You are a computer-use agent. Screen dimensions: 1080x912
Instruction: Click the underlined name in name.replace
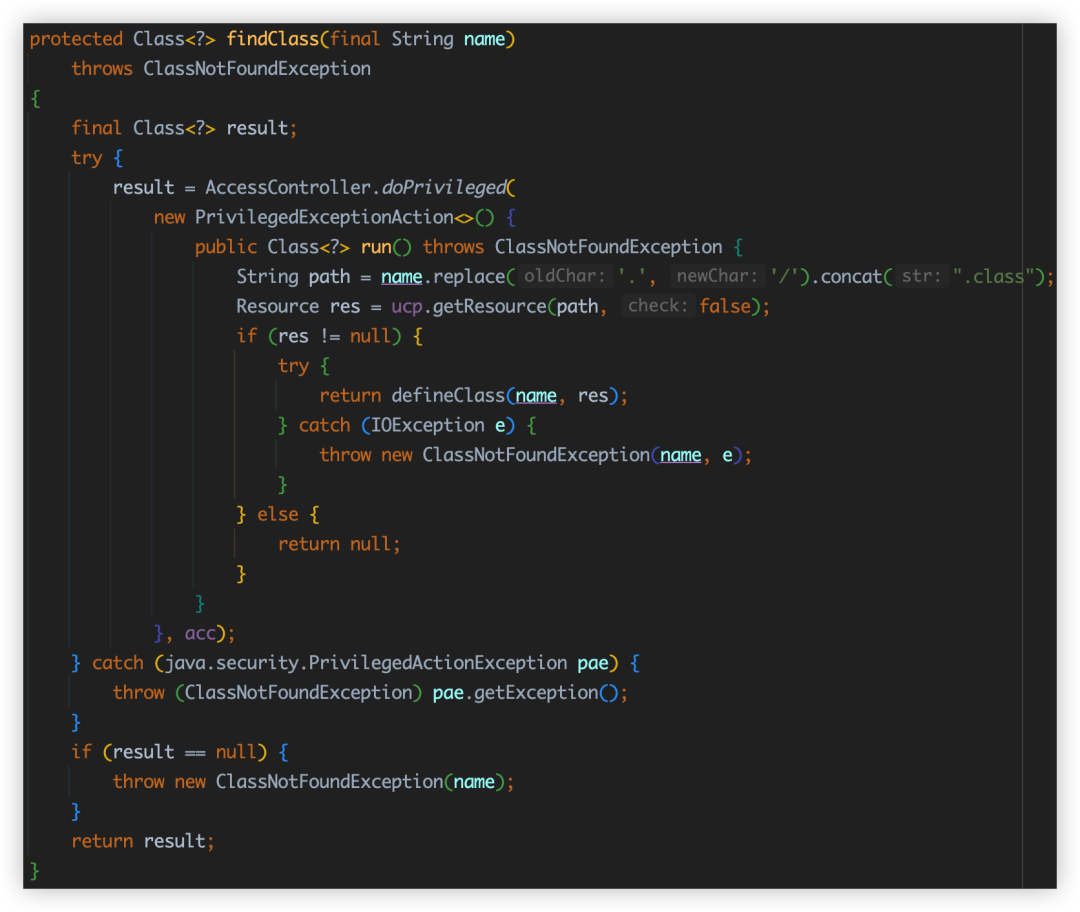point(402,277)
